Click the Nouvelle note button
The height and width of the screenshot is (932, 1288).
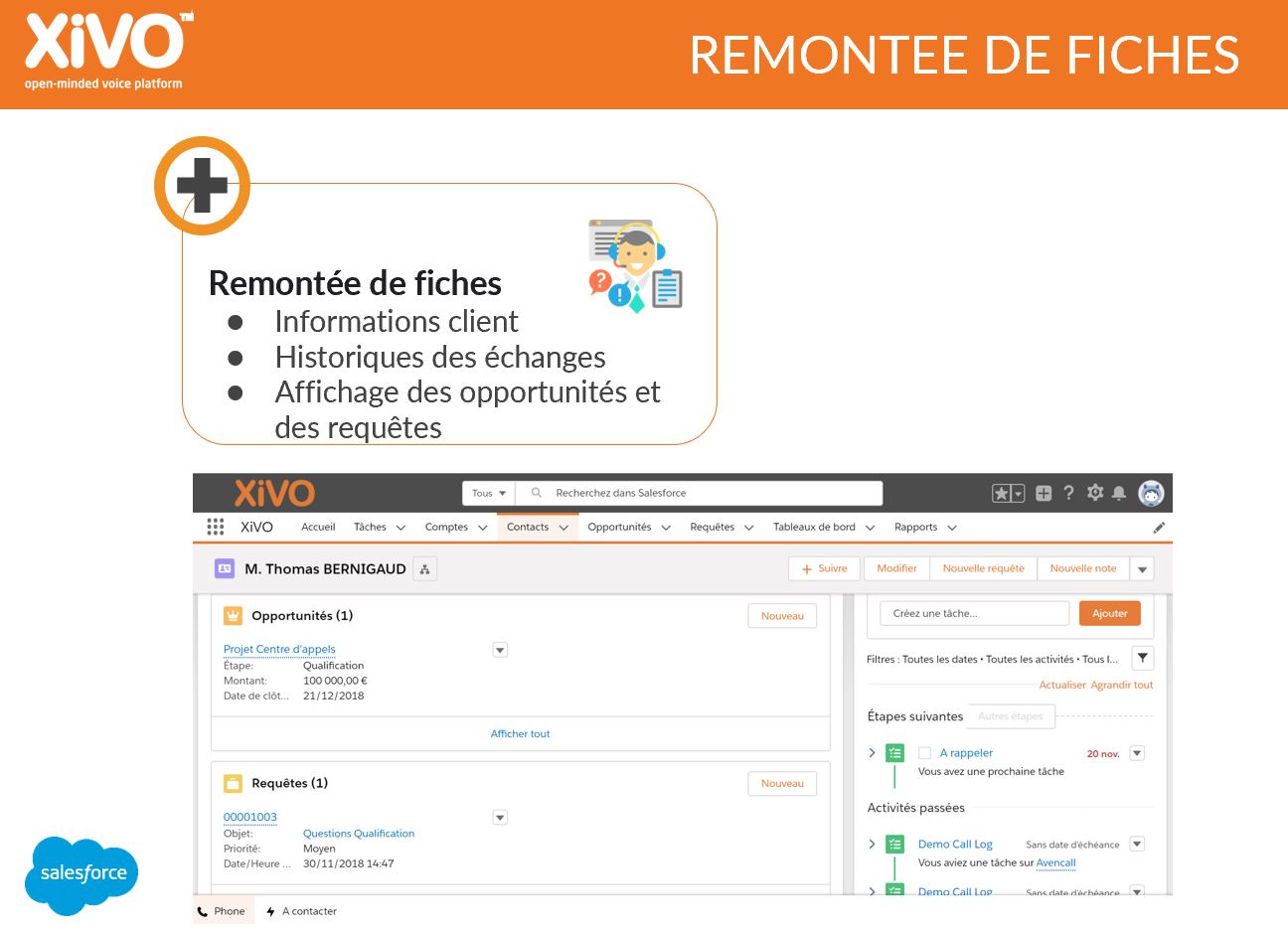(1083, 569)
